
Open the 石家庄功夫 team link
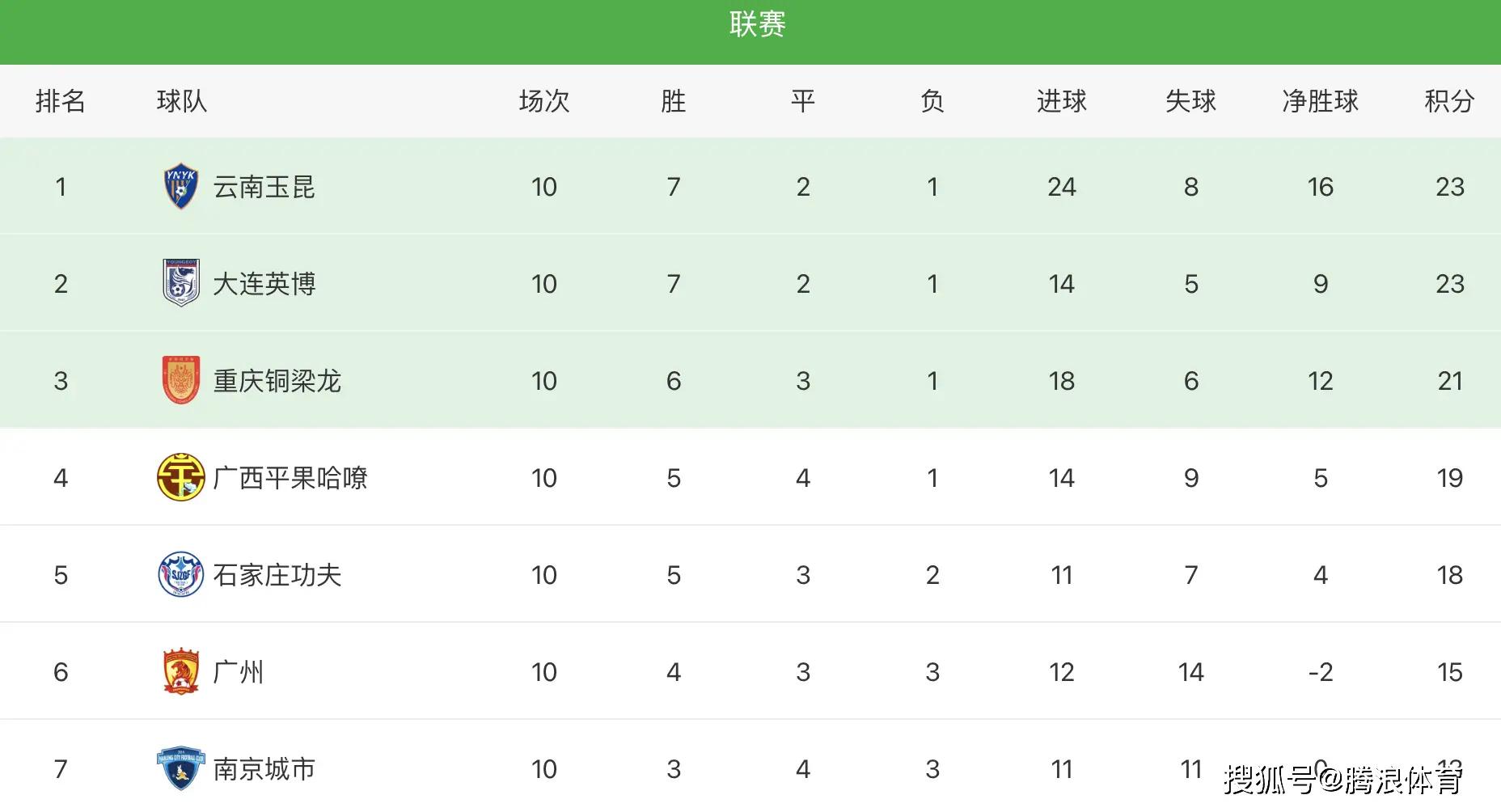coord(277,575)
